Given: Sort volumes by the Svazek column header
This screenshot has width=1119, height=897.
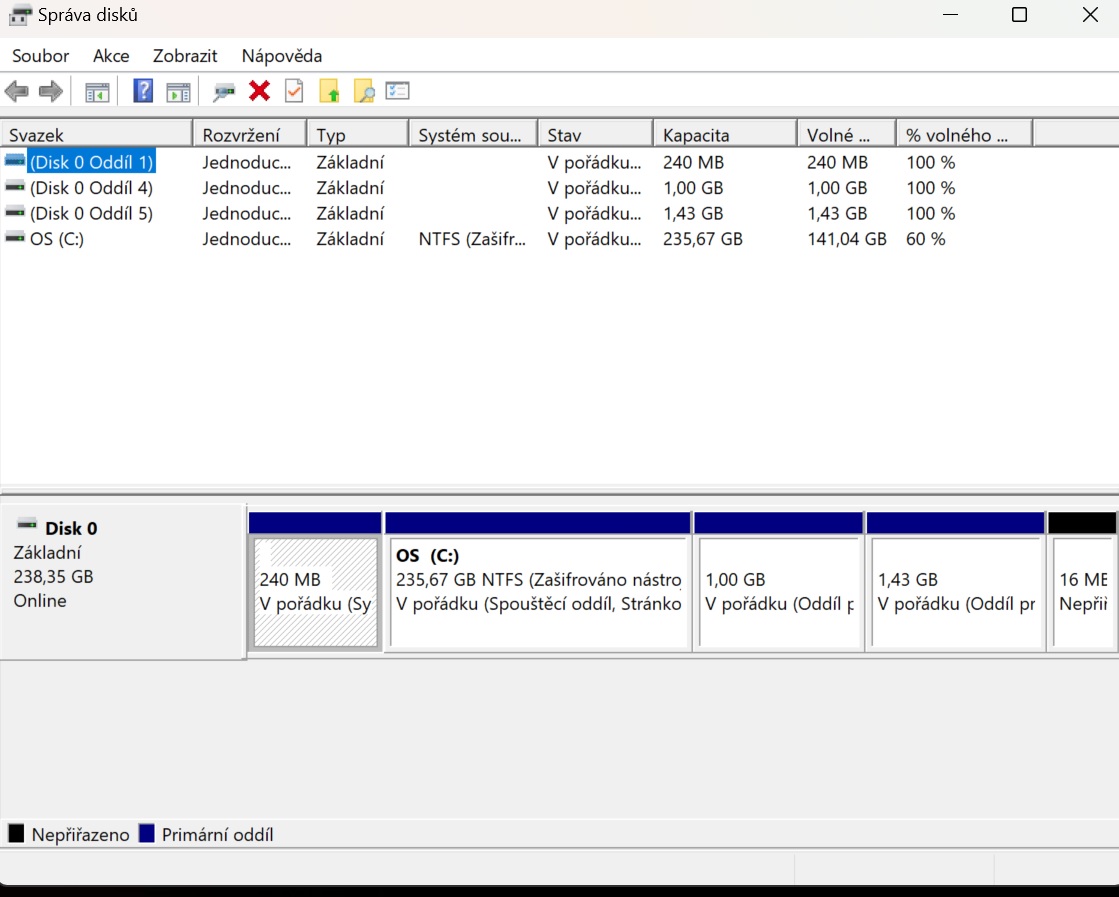Looking at the screenshot, I should tap(96, 135).
